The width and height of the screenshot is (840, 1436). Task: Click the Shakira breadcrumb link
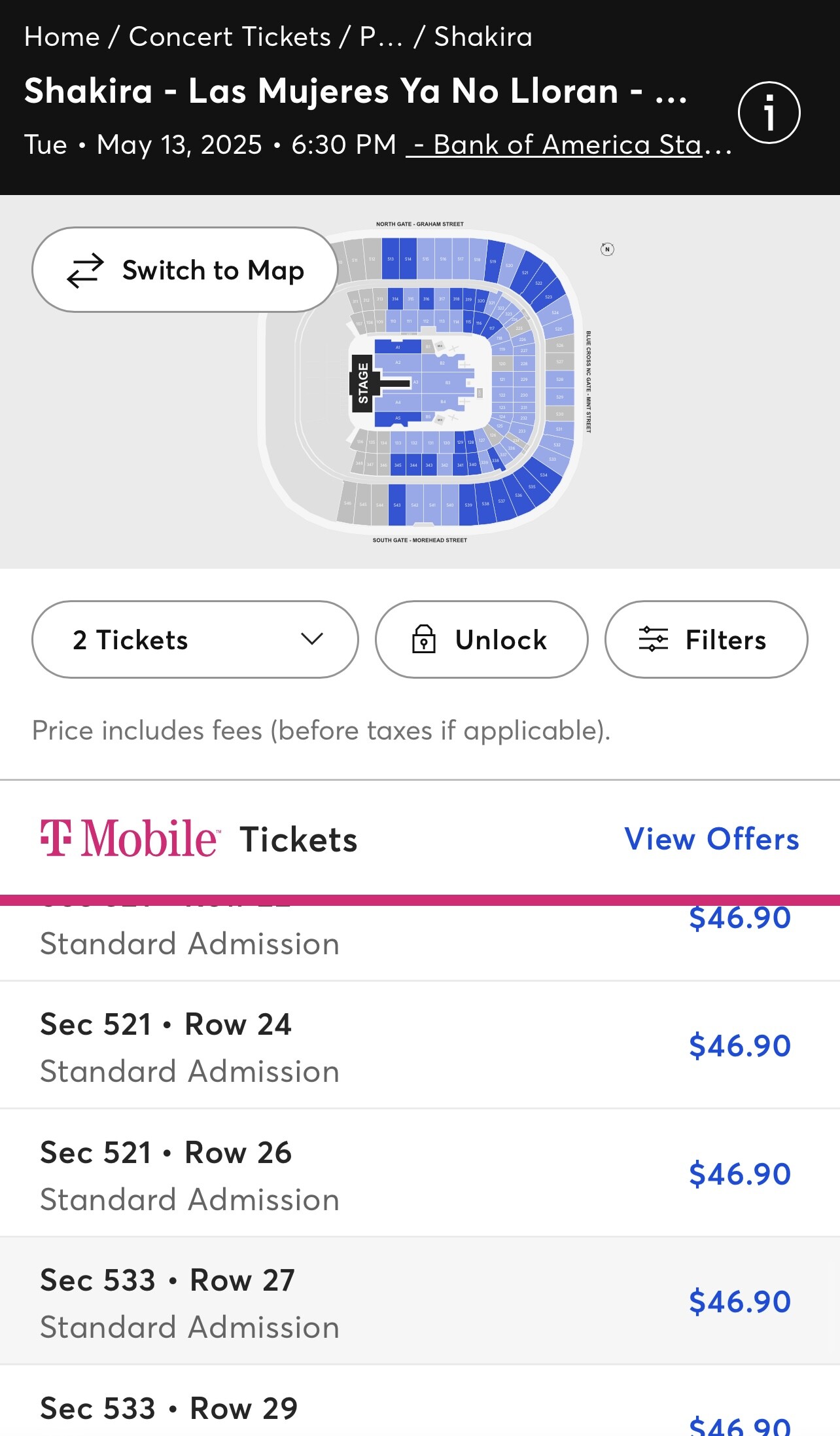tap(483, 37)
